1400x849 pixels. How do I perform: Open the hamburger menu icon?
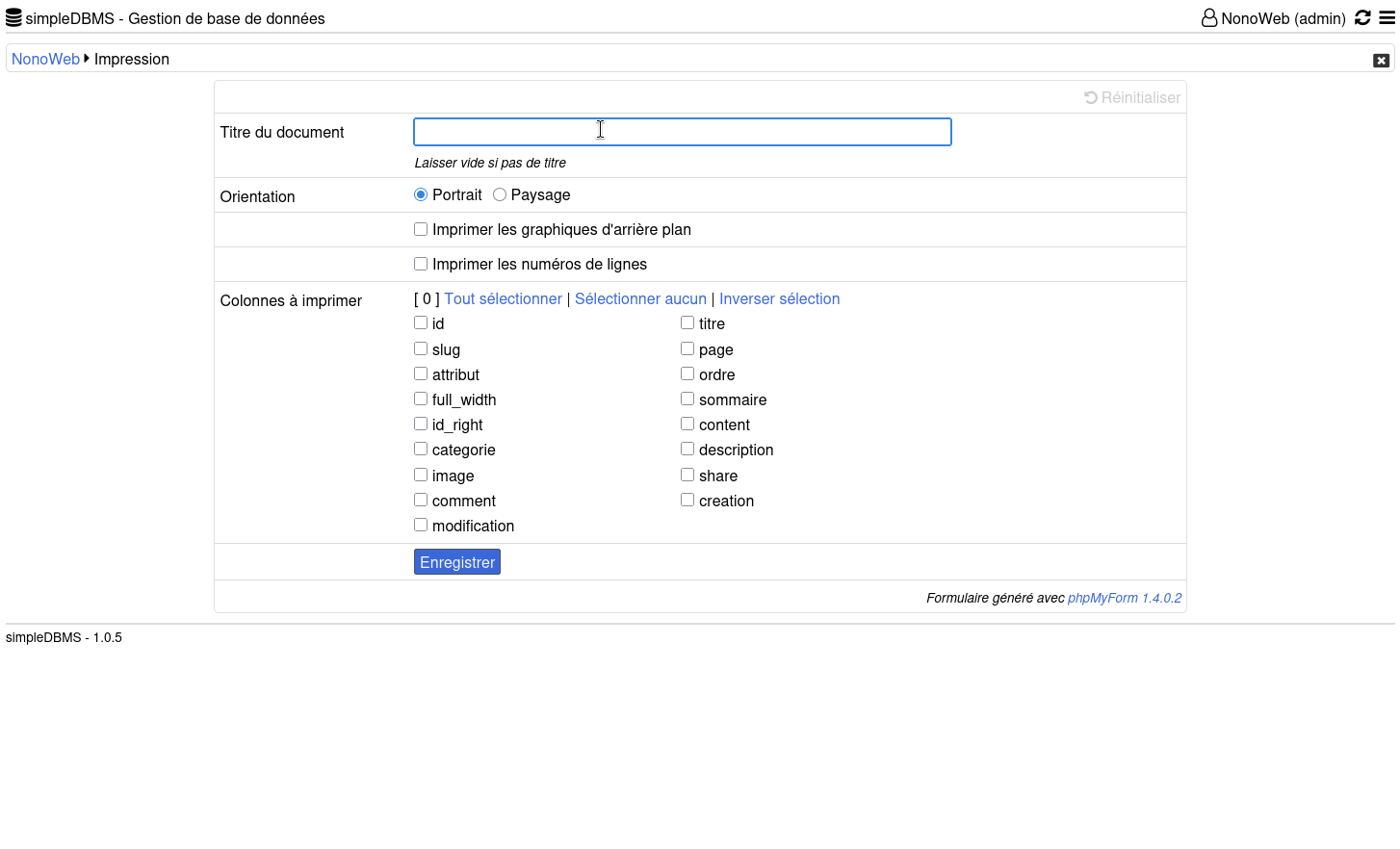1387,17
